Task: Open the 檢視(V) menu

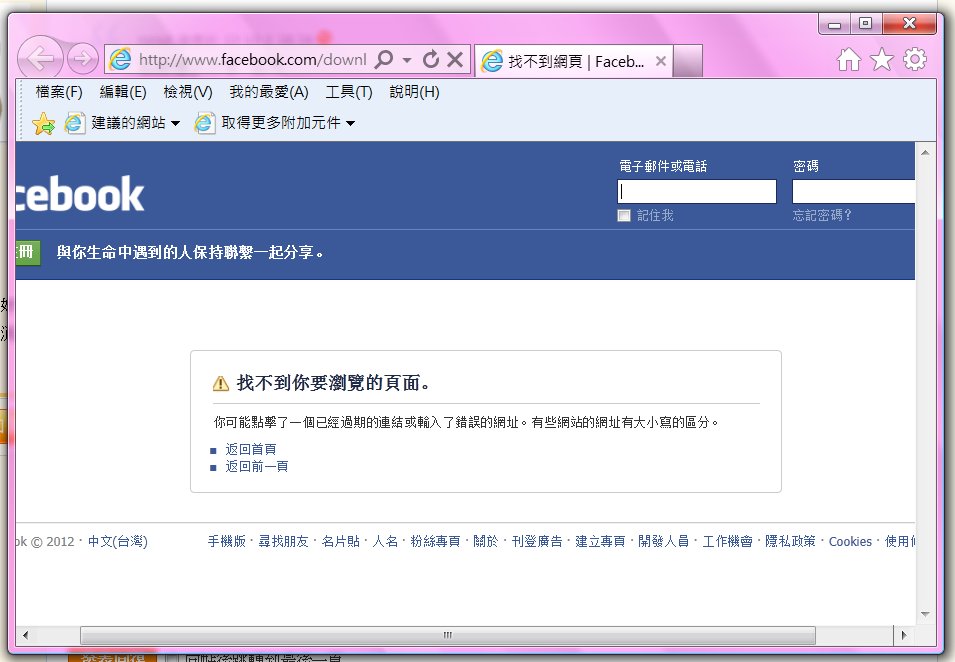Action: (x=188, y=92)
